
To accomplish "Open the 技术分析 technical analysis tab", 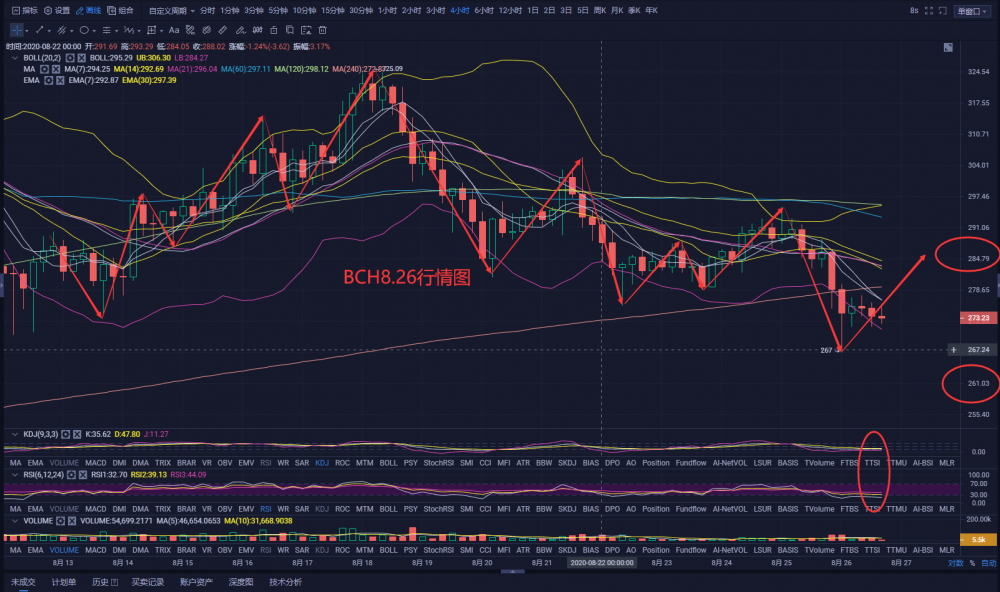I will coord(285,582).
